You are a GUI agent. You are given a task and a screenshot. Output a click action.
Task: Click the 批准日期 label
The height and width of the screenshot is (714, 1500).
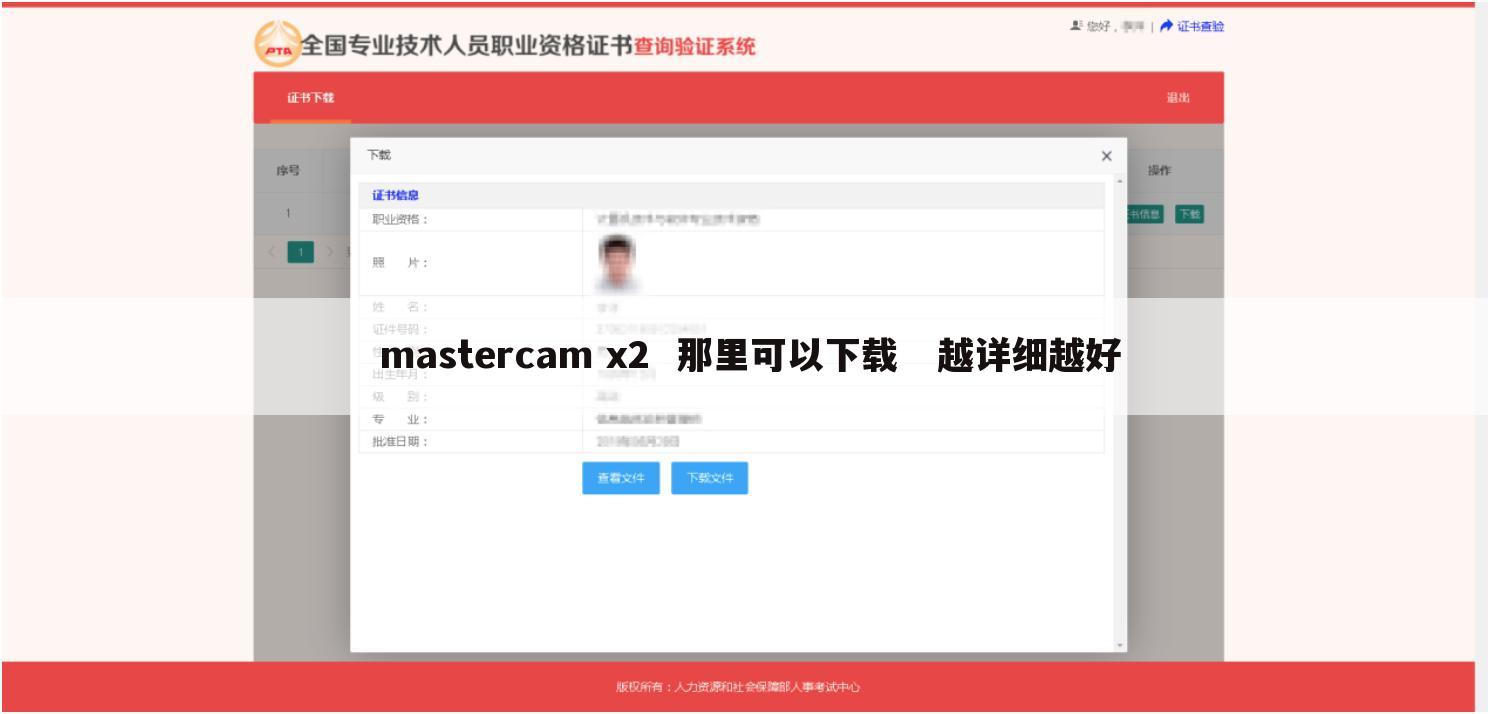[400, 442]
